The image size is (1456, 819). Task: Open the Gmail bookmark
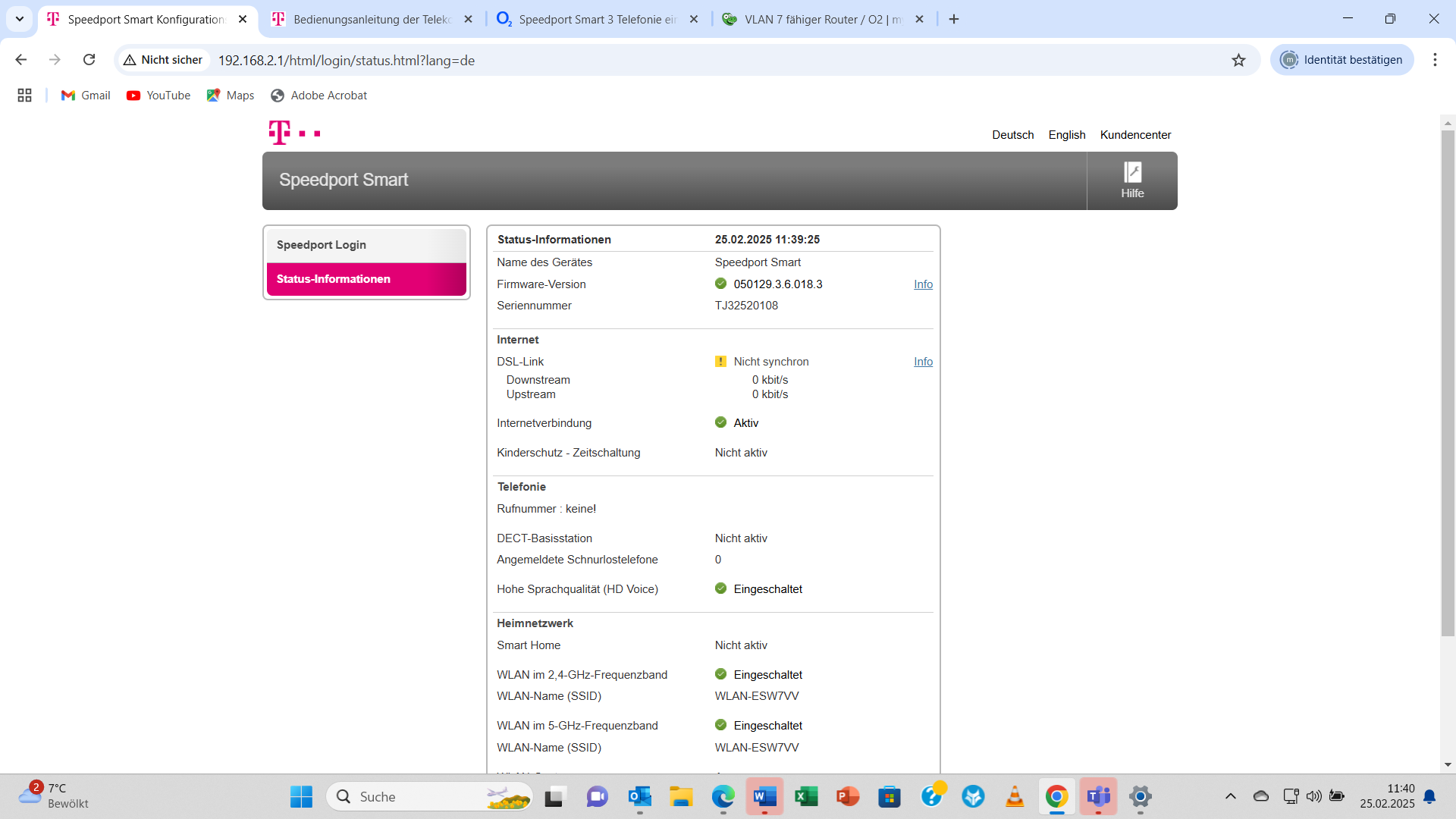pyautogui.click(x=86, y=96)
